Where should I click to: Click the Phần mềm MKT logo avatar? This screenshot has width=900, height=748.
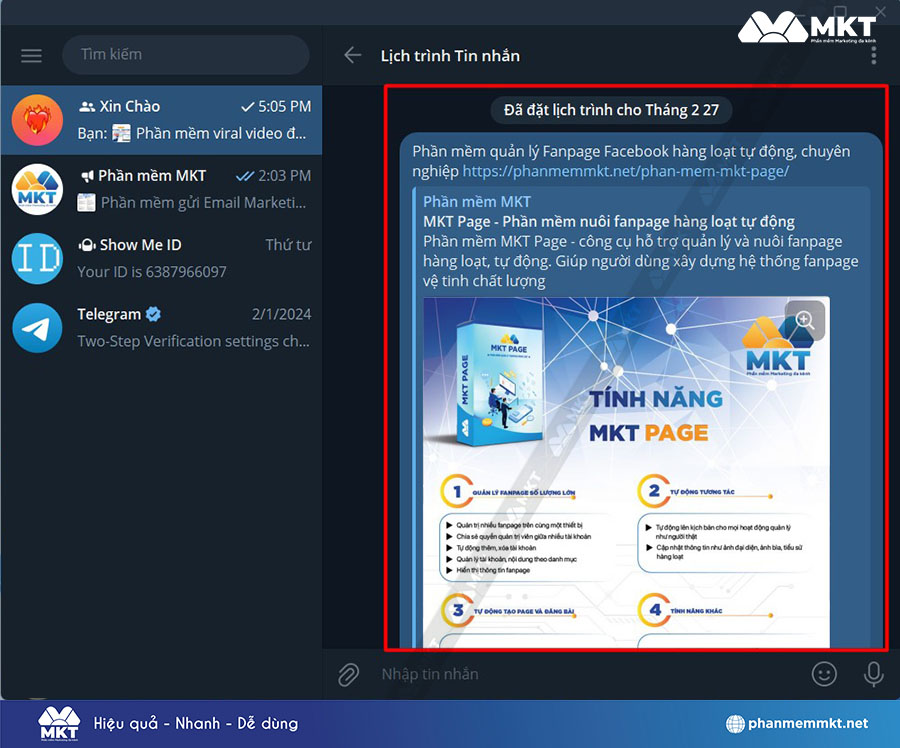click(x=37, y=189)
